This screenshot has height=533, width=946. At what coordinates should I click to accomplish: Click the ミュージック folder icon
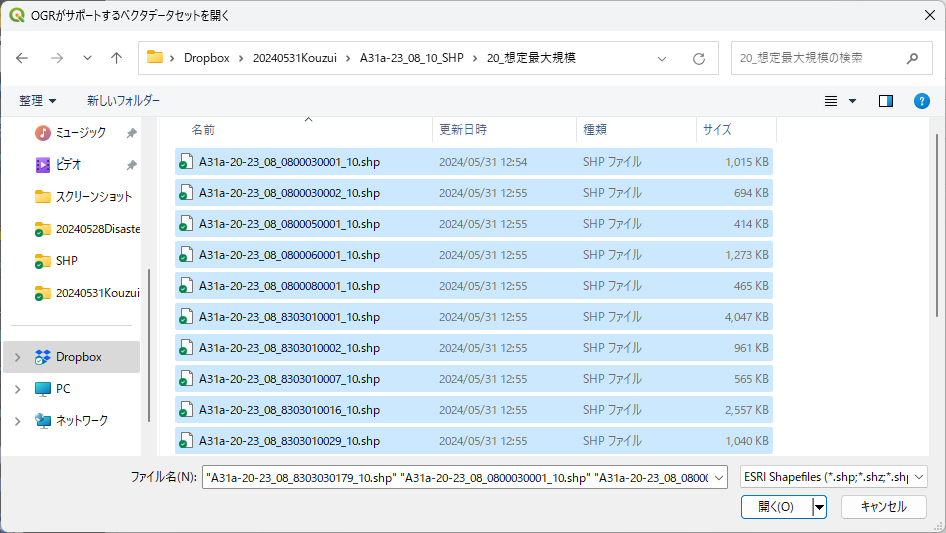(x=43, y=133)
